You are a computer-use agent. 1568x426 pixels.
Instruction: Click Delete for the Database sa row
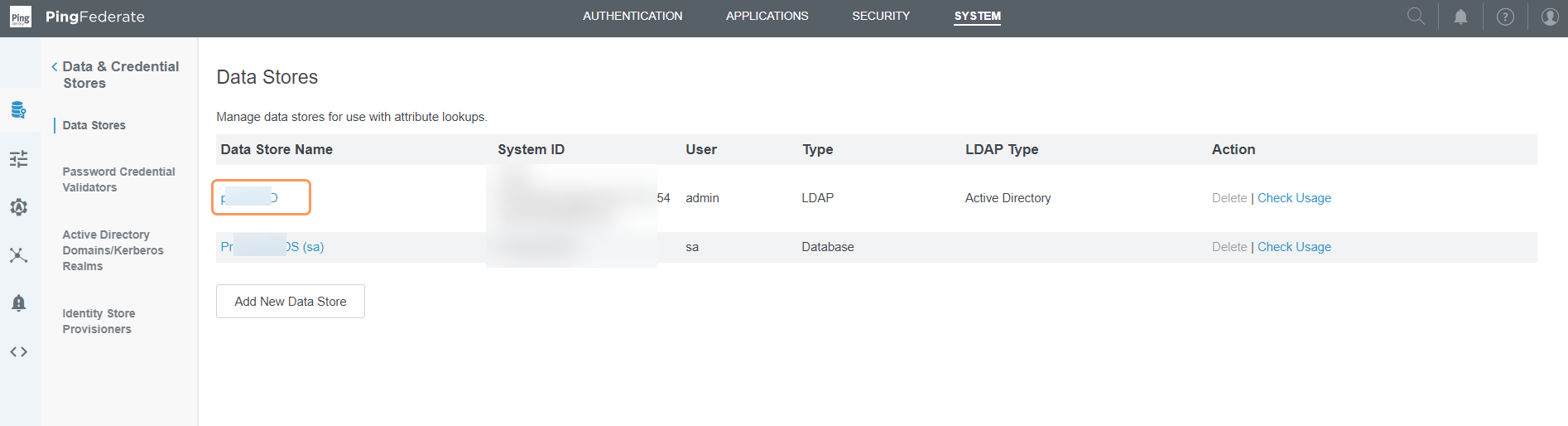[x=1229, y=247]
